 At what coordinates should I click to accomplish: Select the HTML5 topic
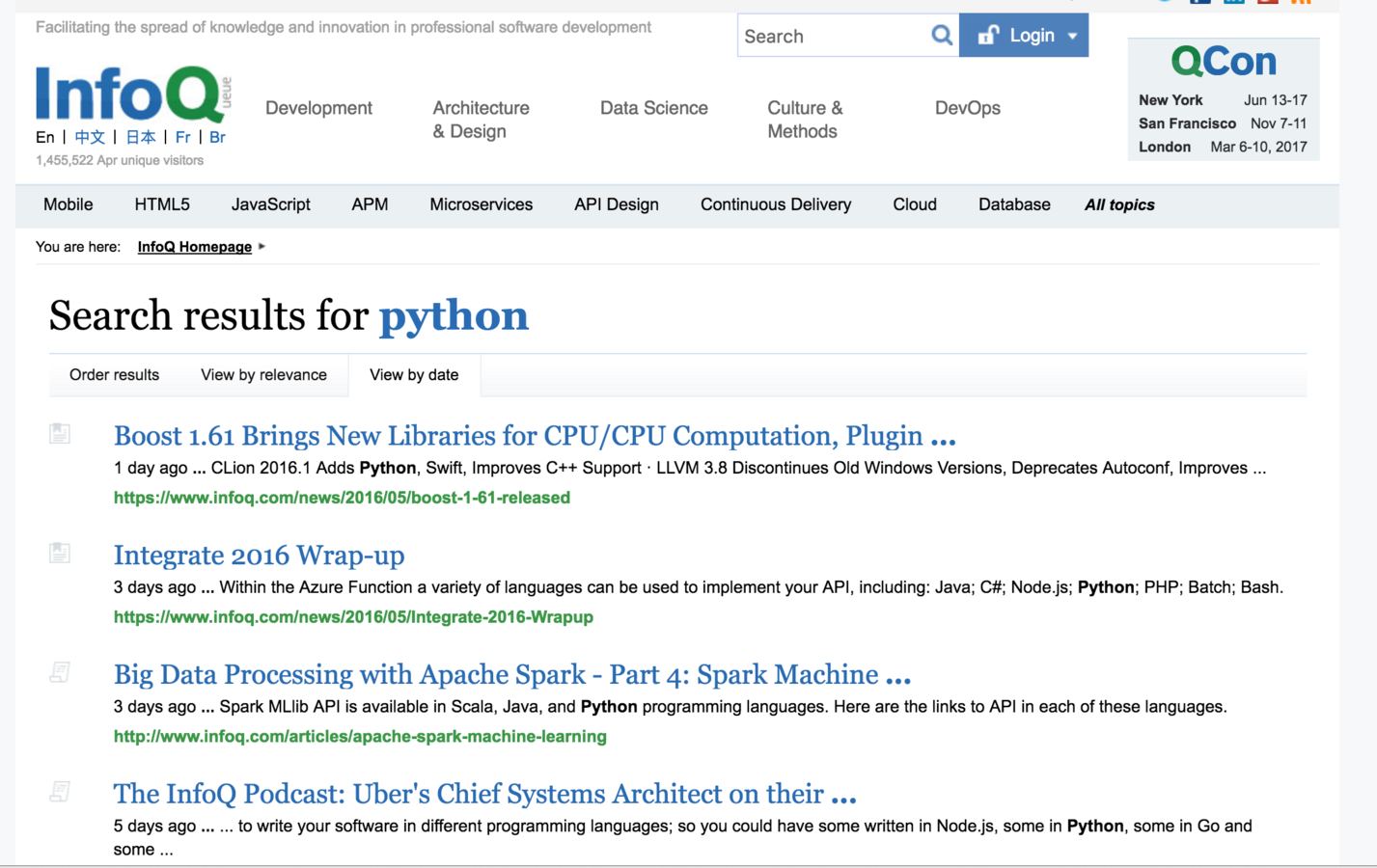tap(162, 204)
